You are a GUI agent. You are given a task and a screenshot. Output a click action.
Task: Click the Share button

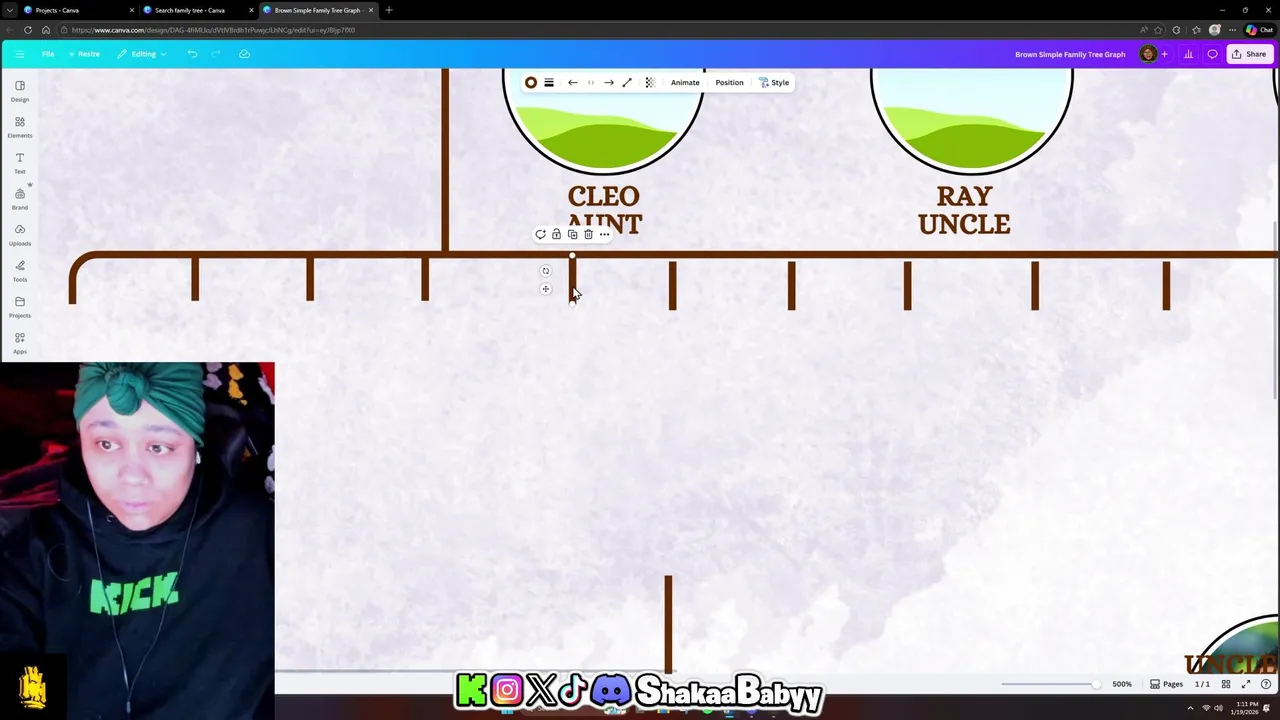tap(1249, 54)
